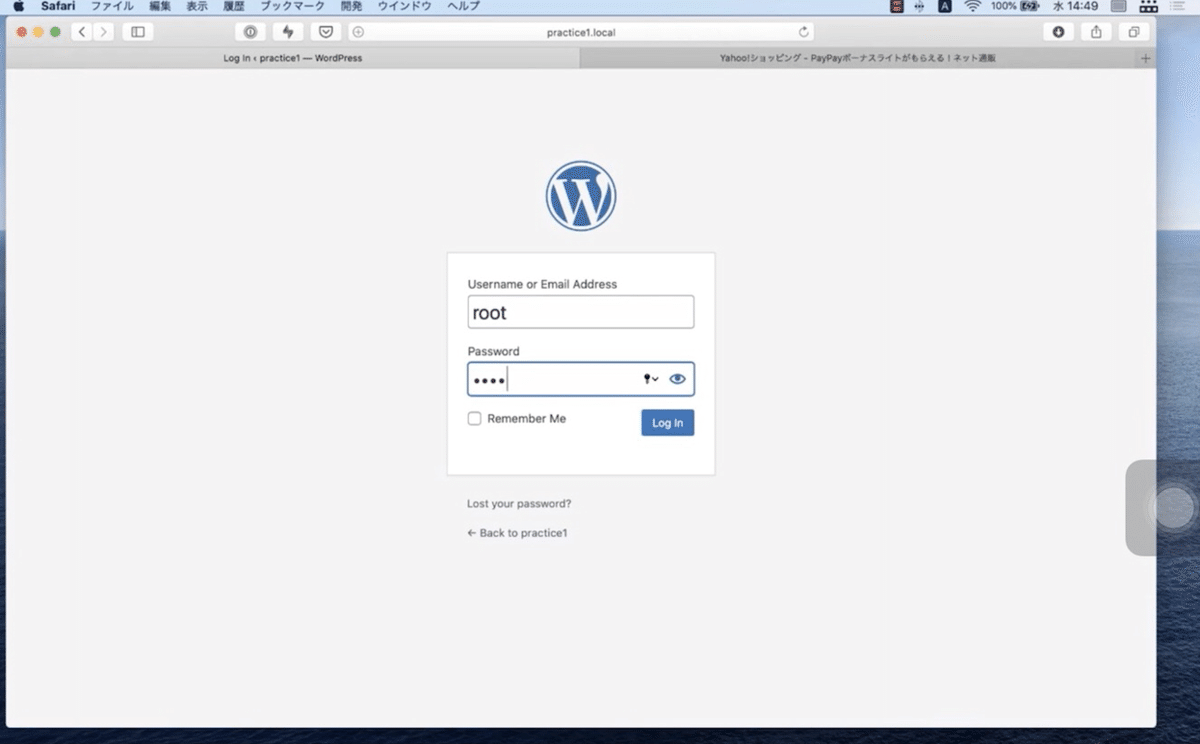Viewport: 1200px width, 744px height.
Task: Go forward using Safari's forward arrow
Action: pyautogui.click(x=103, y=32)
